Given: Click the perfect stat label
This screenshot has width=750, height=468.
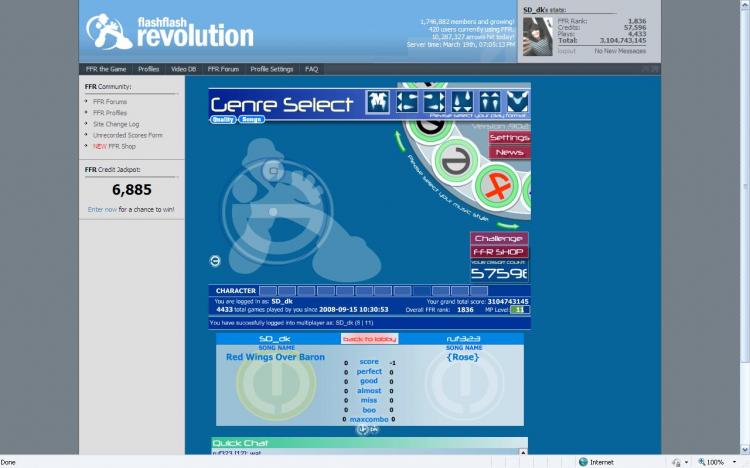Looking at the screenshot, I should tap(369, 371).
